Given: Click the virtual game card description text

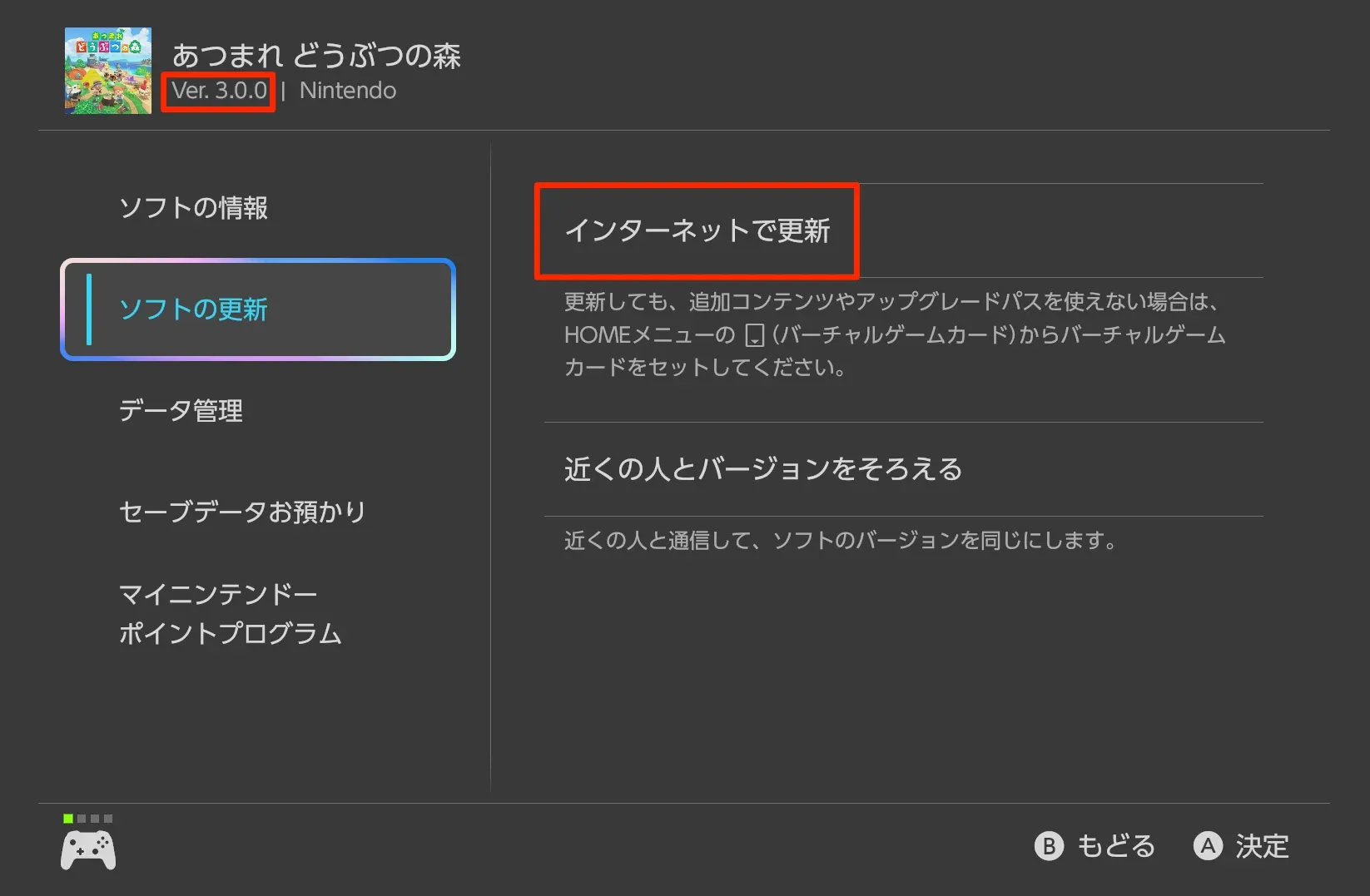Looking at the screenshot, I should pos(895,334).
